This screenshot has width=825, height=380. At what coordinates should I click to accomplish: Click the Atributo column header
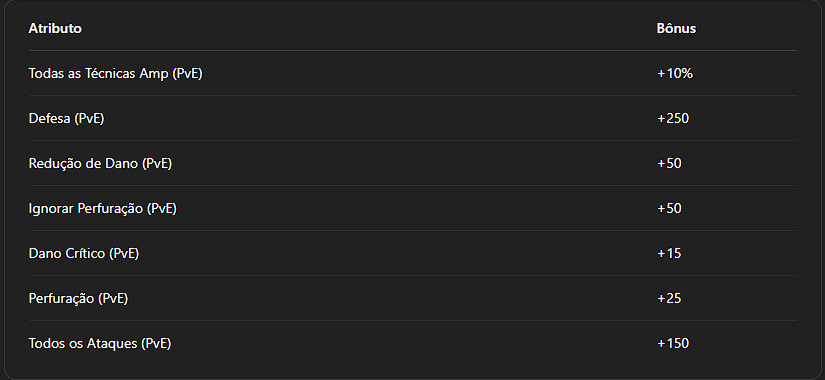pyautogui.click(x=55, y=28)
